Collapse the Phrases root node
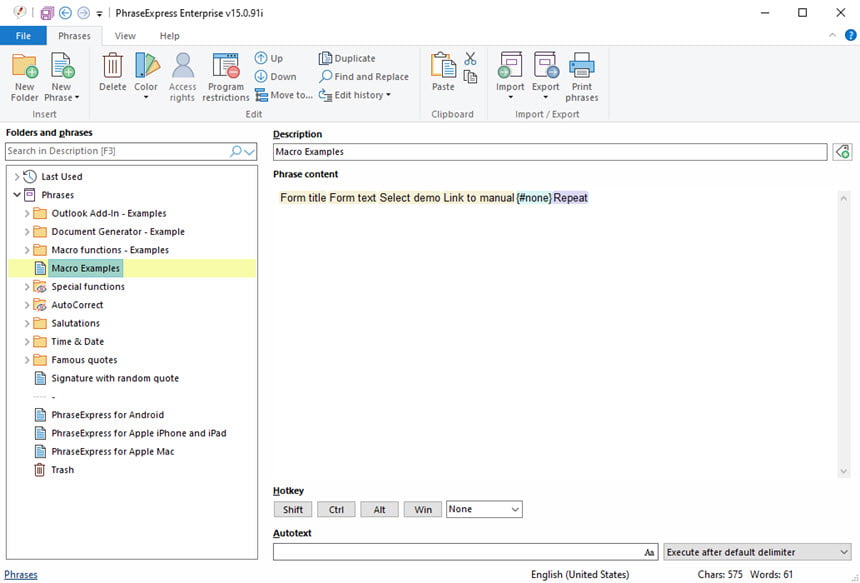860x583 pixels. point(16,195)
